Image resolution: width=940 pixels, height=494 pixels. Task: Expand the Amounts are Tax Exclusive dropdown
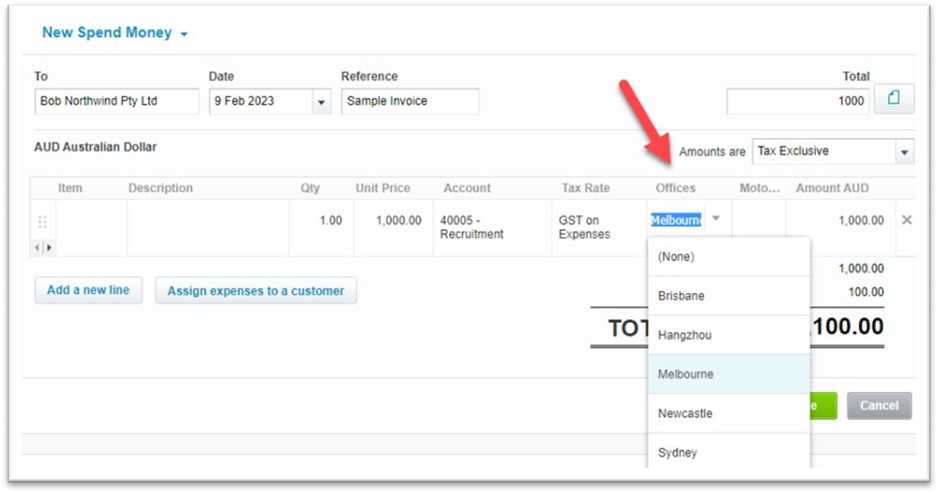[904, 152]
